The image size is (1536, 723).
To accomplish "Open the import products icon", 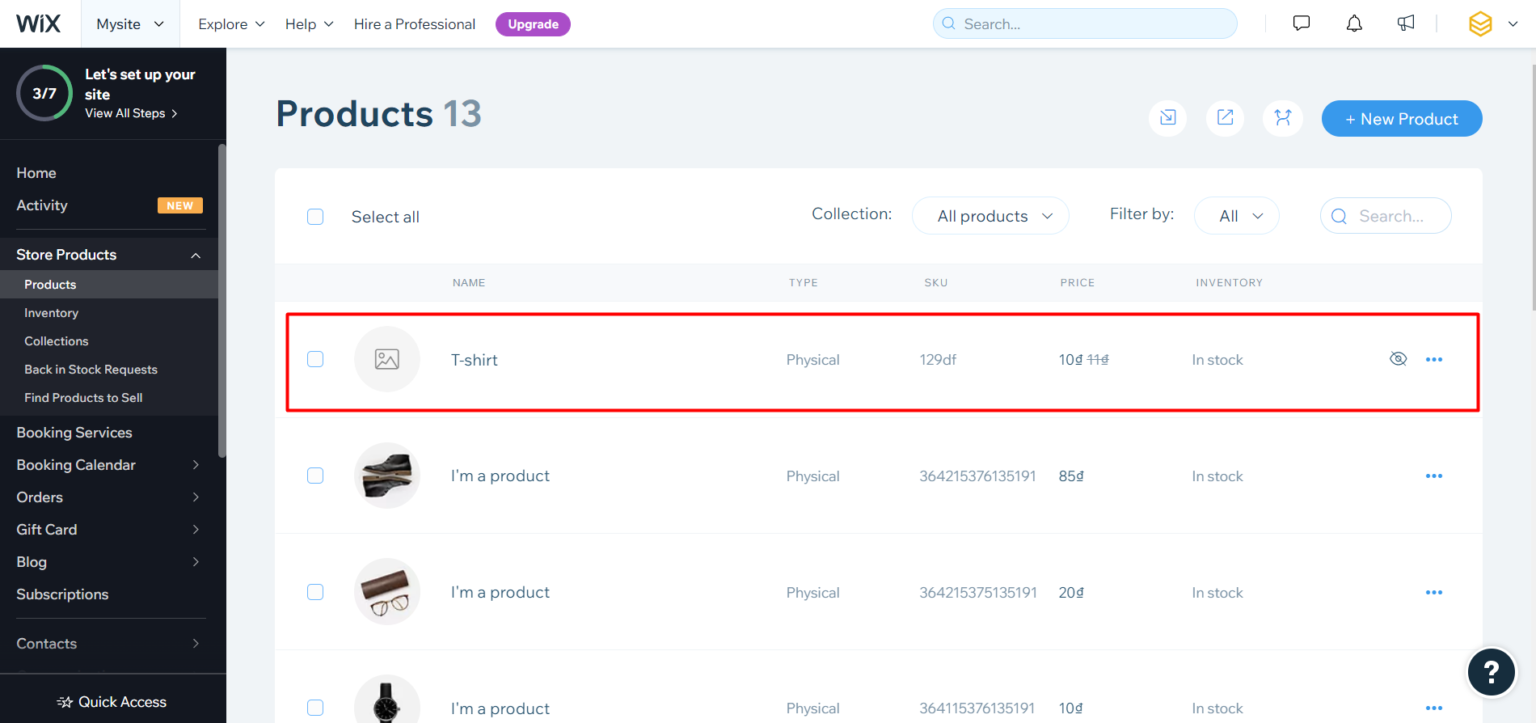I will point(1168,118).
